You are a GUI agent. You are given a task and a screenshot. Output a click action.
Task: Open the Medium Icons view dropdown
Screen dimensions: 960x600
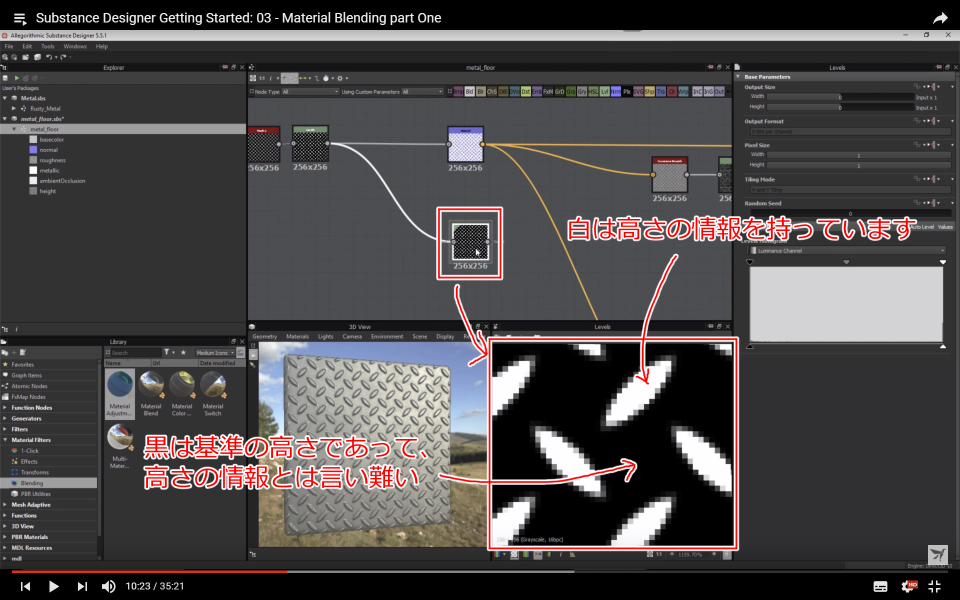tap(215, 353)
